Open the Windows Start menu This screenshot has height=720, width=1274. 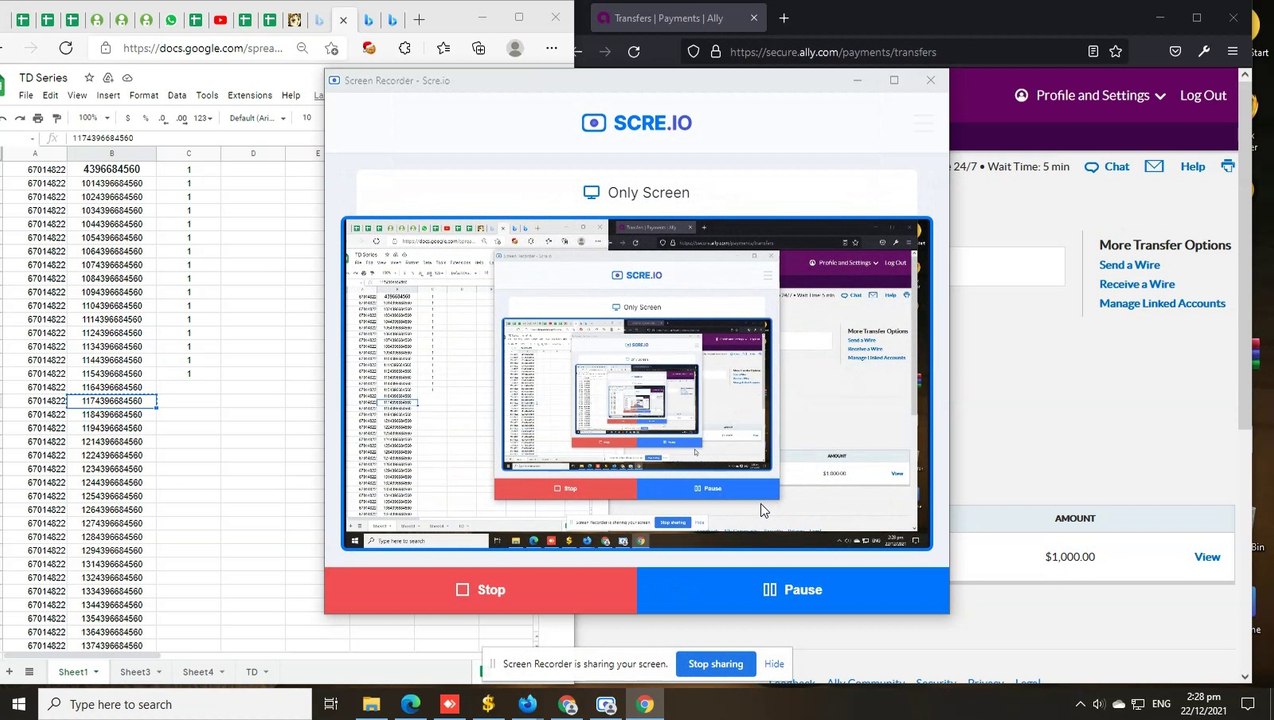coord(18,704)
